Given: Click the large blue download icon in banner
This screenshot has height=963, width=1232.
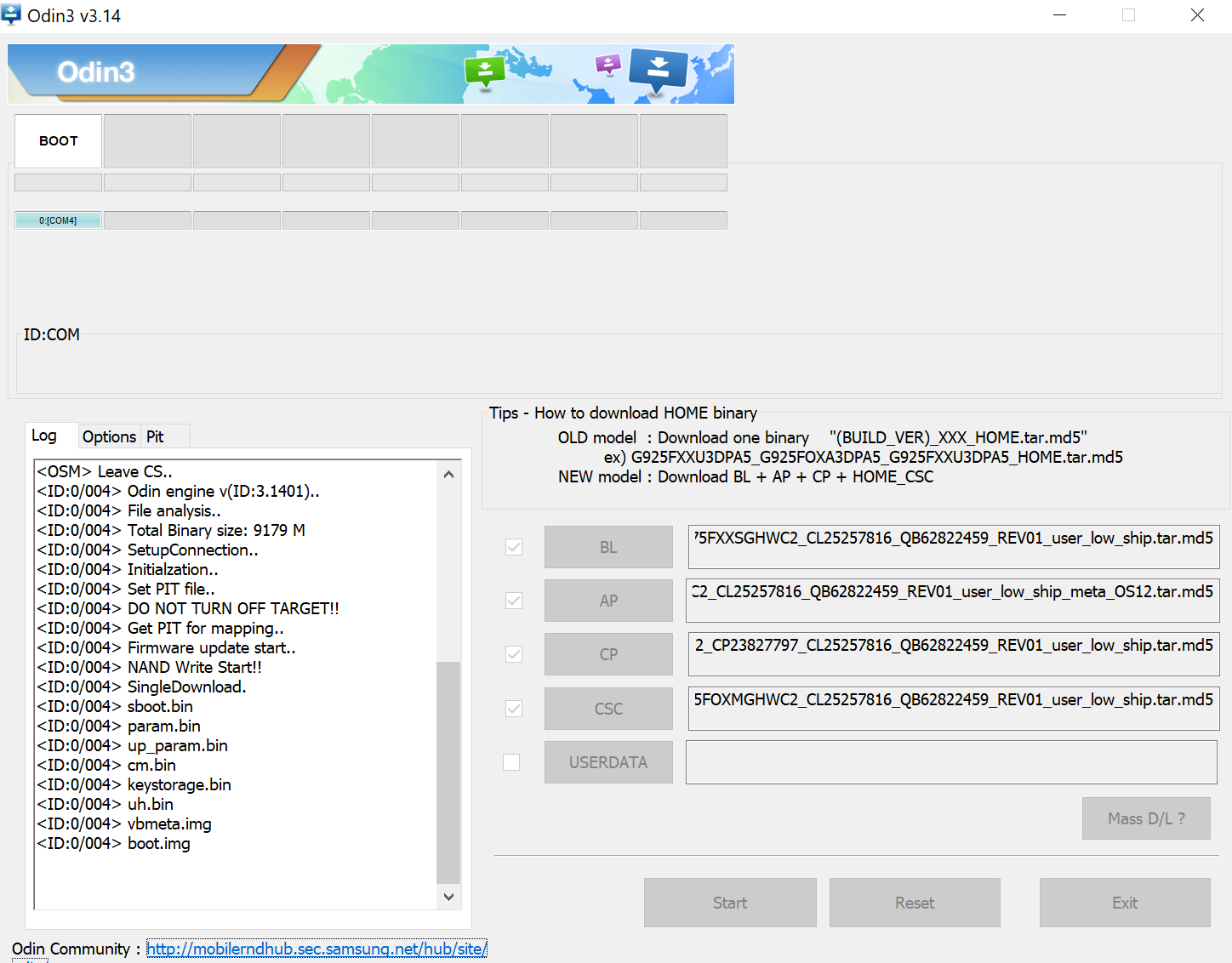Looking at the screenshot, I should pyautogui.click(x=658, y=71).
